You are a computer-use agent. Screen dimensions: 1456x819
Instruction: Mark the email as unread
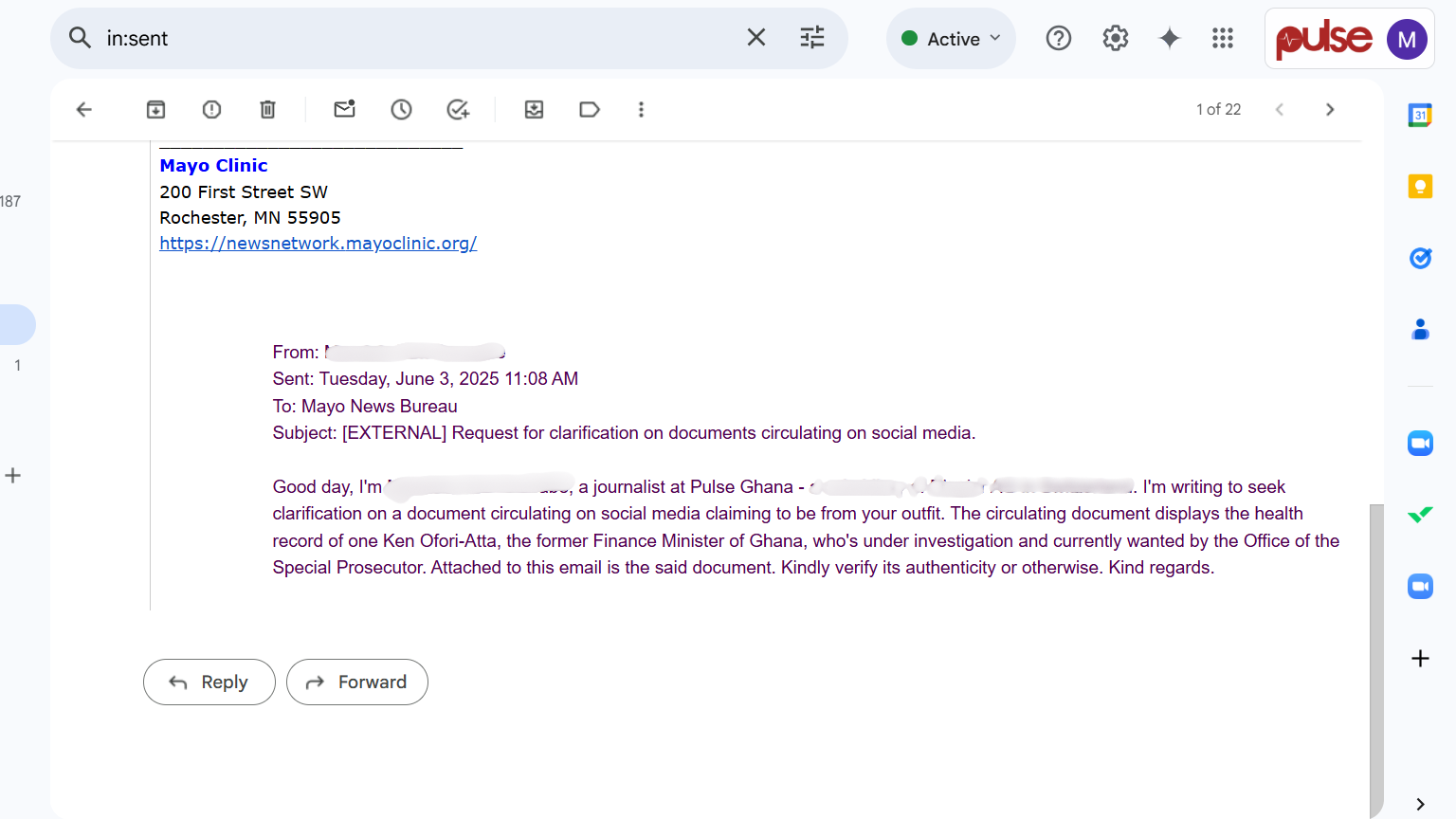click(x=344, y=110)
